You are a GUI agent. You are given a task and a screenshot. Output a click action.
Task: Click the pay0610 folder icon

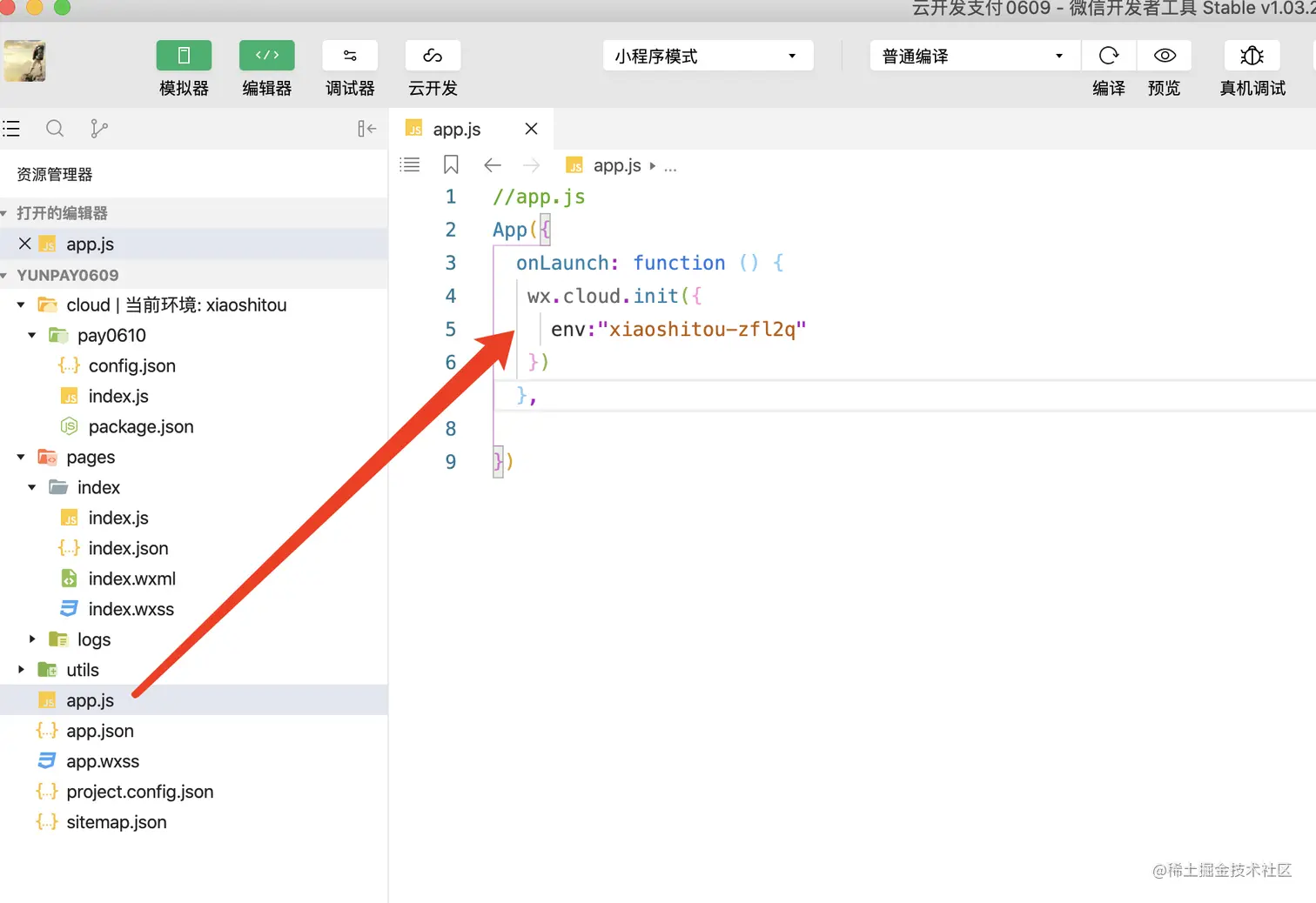coord(58,335)
